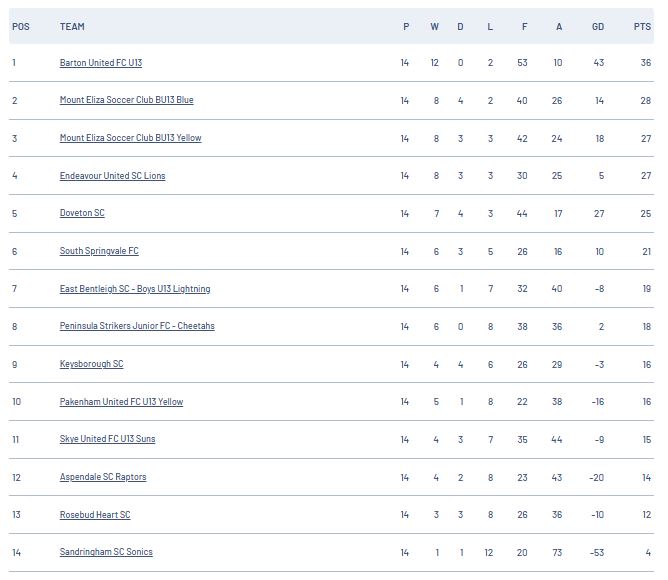Open Mount Eliza Soccer Club BU13 Yellow
Viewport: 668px width, 580px height.
click(x=130, y=138)
